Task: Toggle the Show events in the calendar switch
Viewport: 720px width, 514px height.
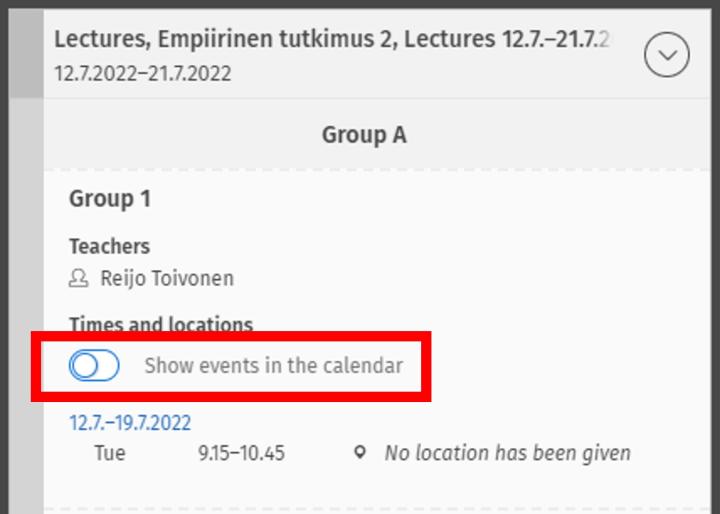Action: click(x=94, y=366)
